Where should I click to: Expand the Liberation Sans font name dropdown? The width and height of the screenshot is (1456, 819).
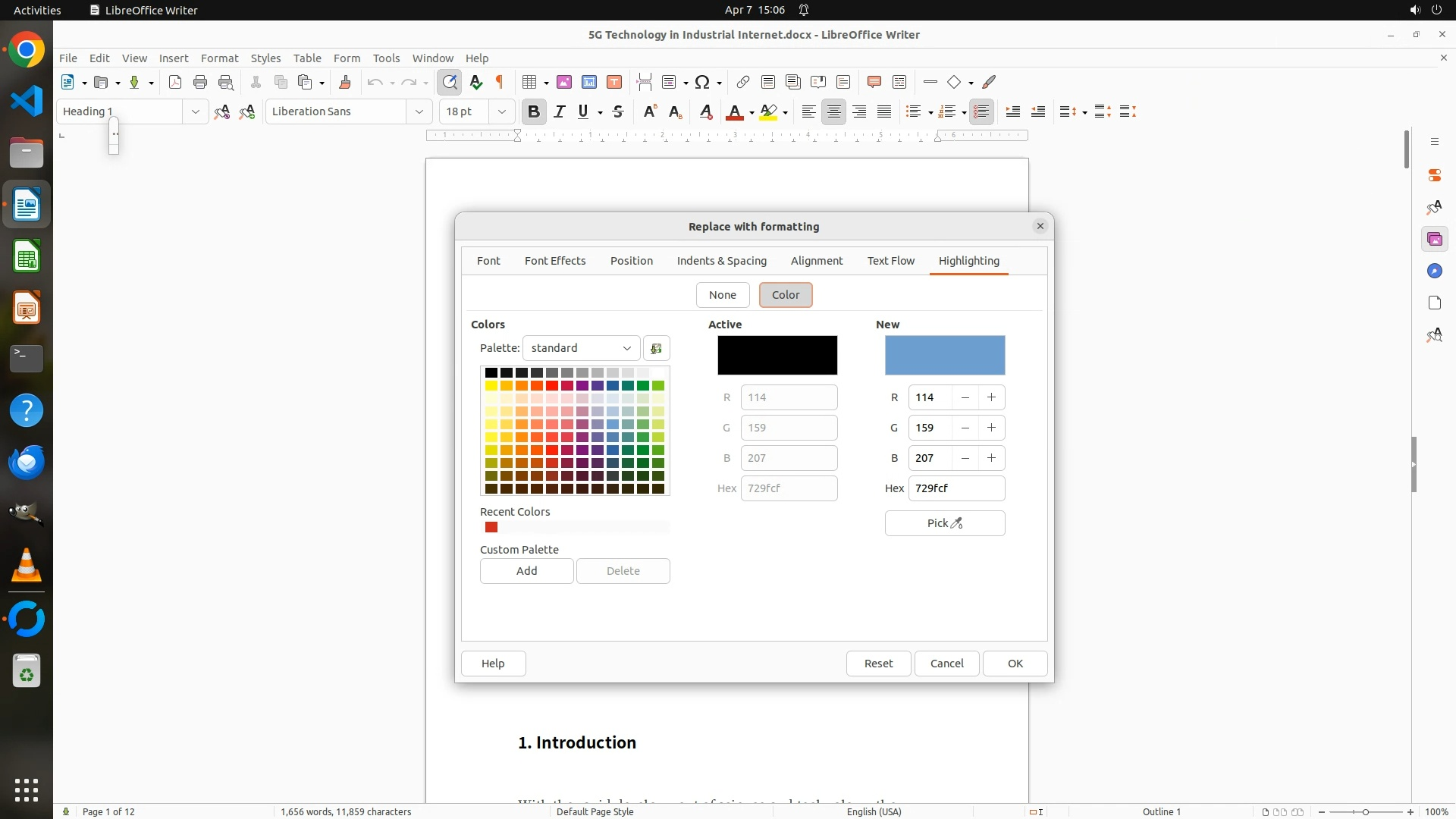[x=419, y=111]
